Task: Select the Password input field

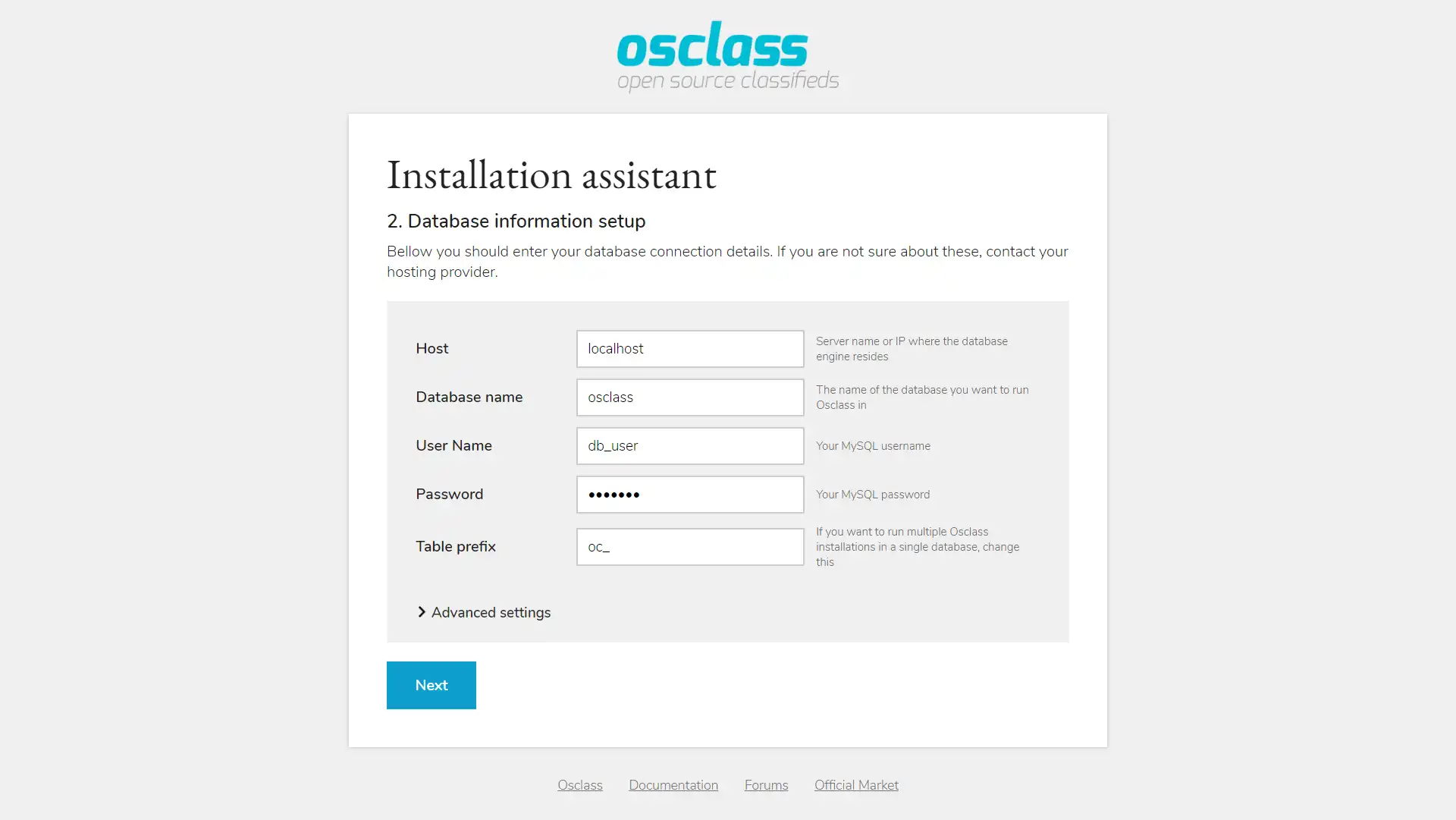Action: pyautogui.click(x=689, y=494)
